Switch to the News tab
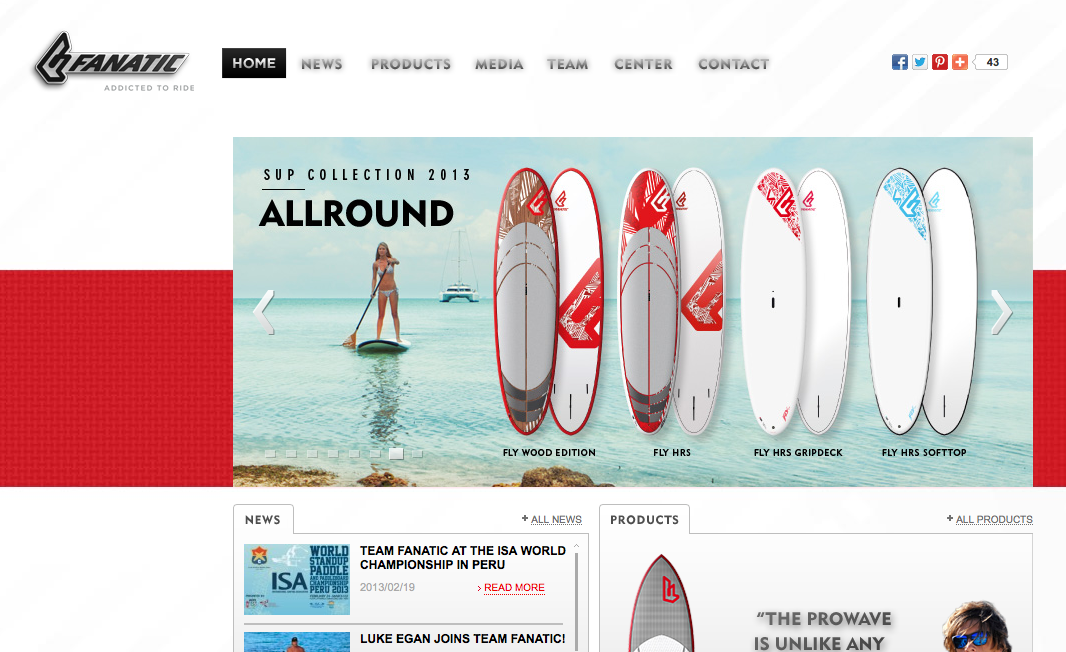The height and width of the screenshot is (652, 1066). coord(263,519)
